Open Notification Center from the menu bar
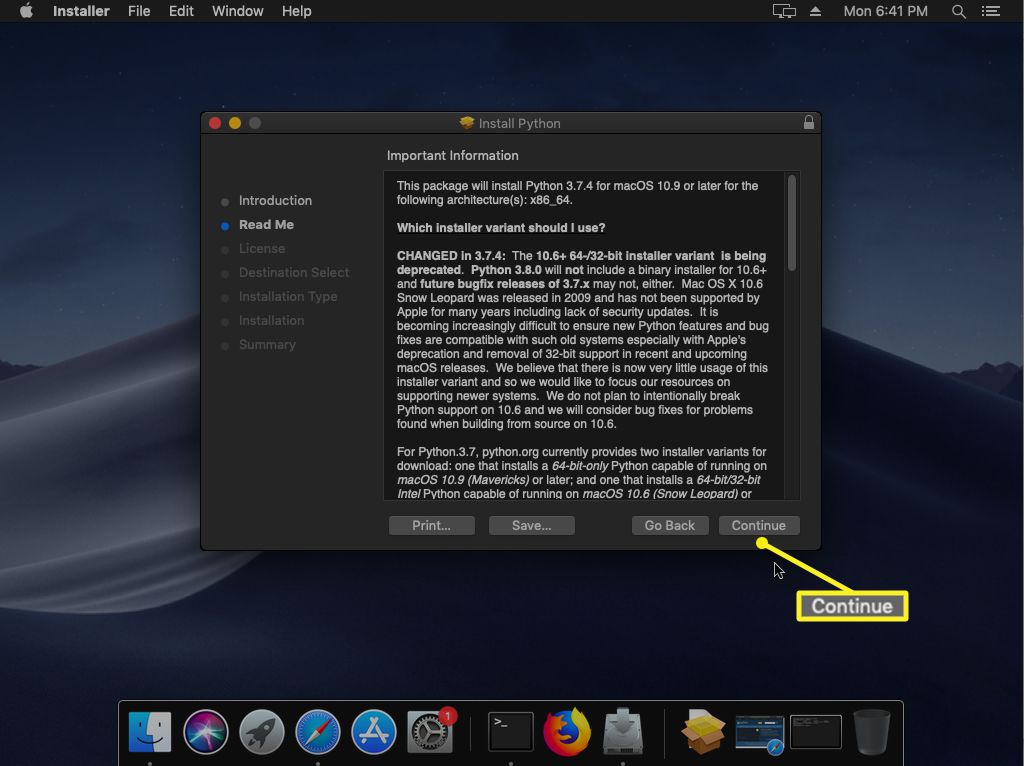Viewport: 1024px width, 766px height. [x=993, y=11]
